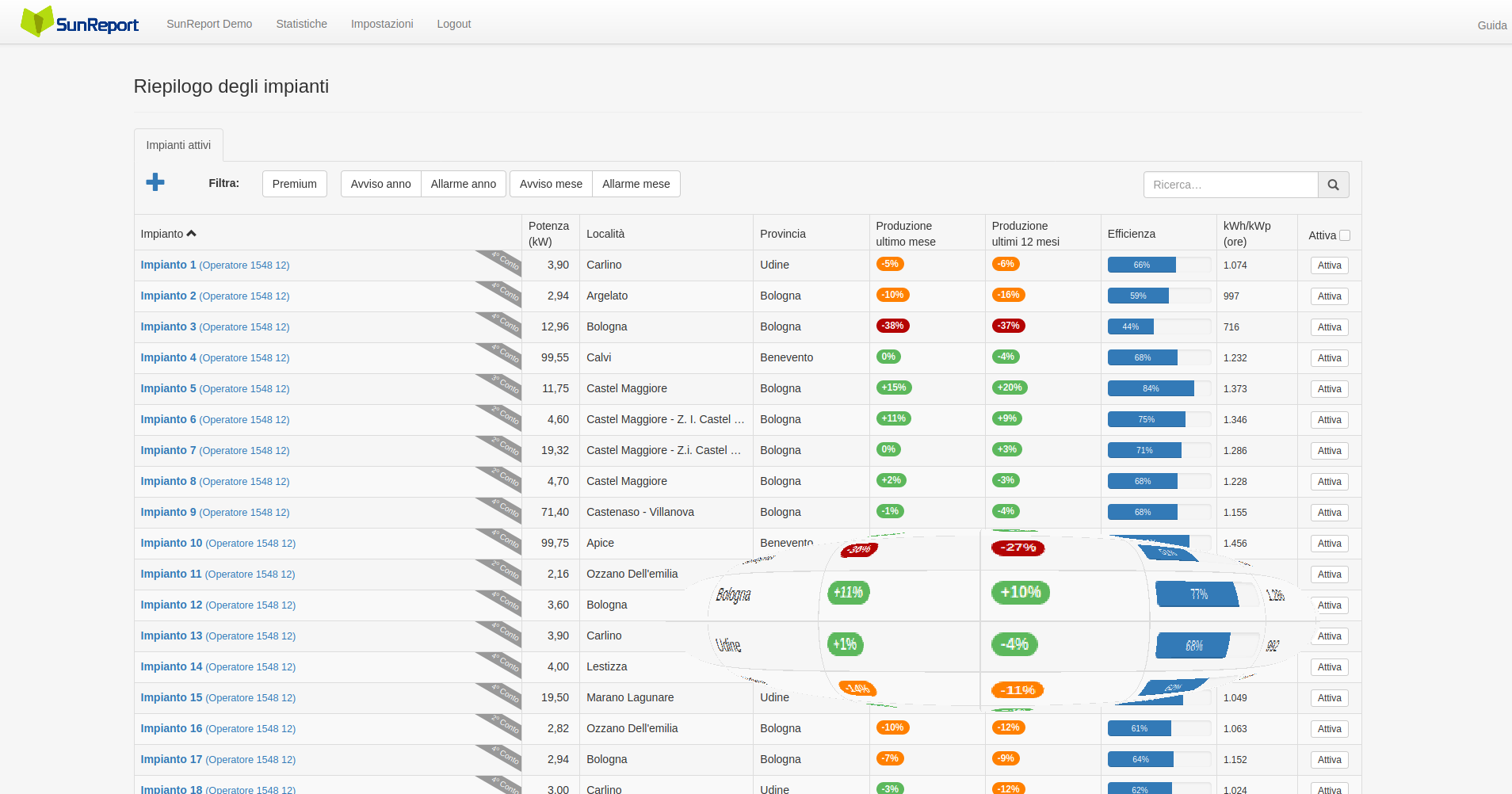Open the Guida link
This screenshot has width=1512, height=794.
pos(1491,25)
